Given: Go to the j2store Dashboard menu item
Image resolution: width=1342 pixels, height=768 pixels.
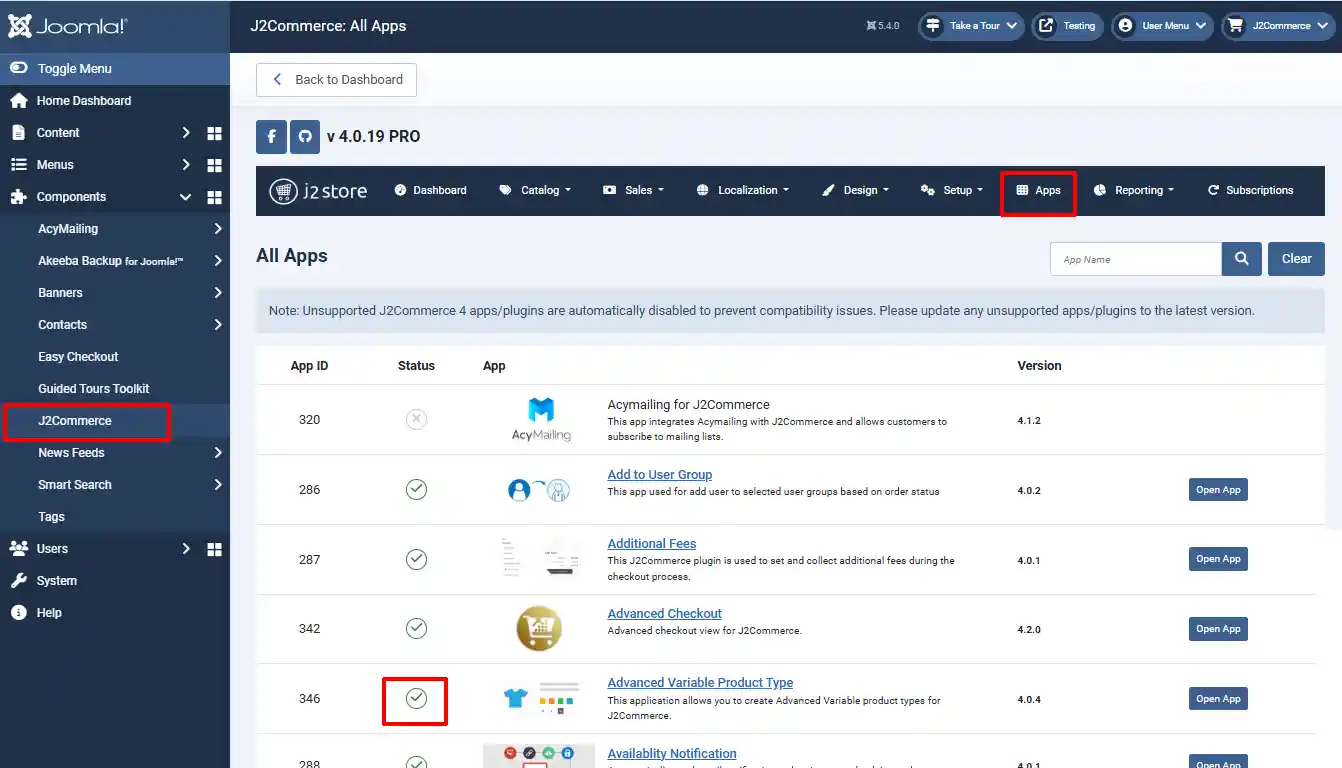Looking at the screenshot, I should pyautogui.click(x=431, y=190).
